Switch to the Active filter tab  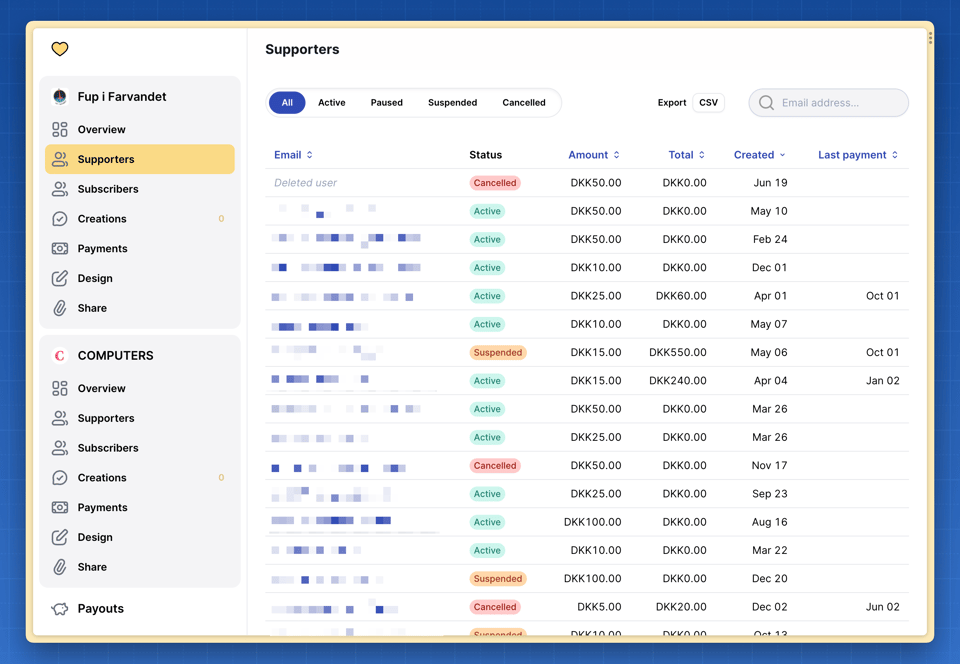(331, 103)
